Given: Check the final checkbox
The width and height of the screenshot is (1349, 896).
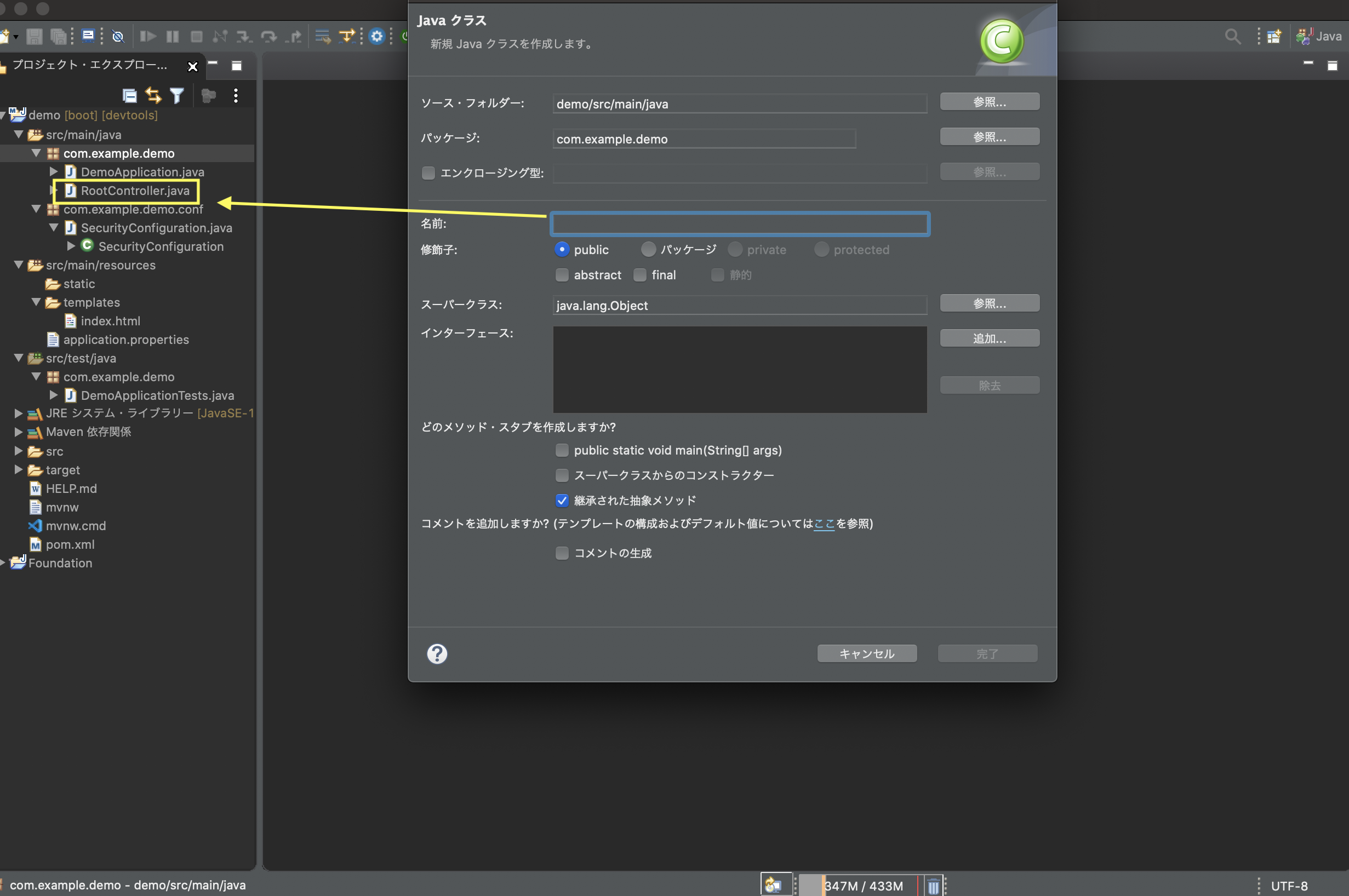Looking at the screenshot, I should coord(639,275).
